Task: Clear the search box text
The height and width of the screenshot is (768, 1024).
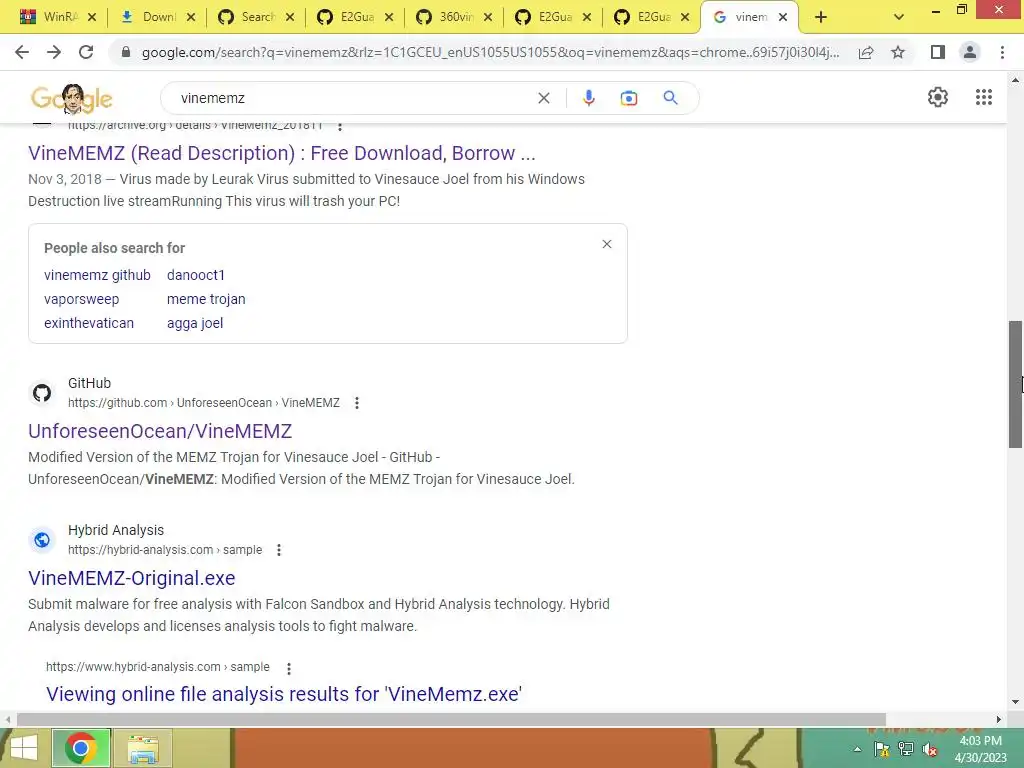Action: (543, 98)
